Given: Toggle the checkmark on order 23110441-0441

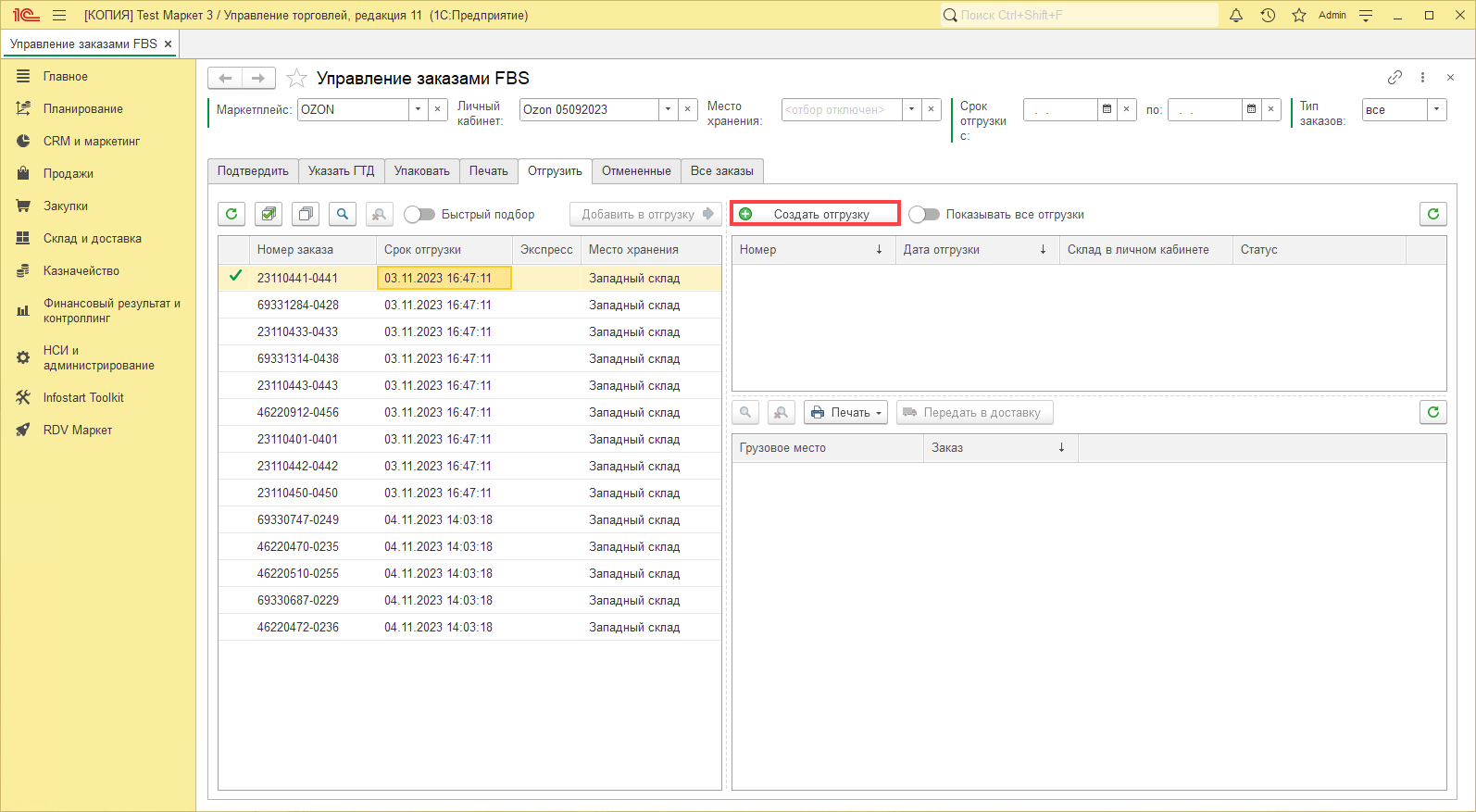Looking at the screenshot, I should (235, 276).
